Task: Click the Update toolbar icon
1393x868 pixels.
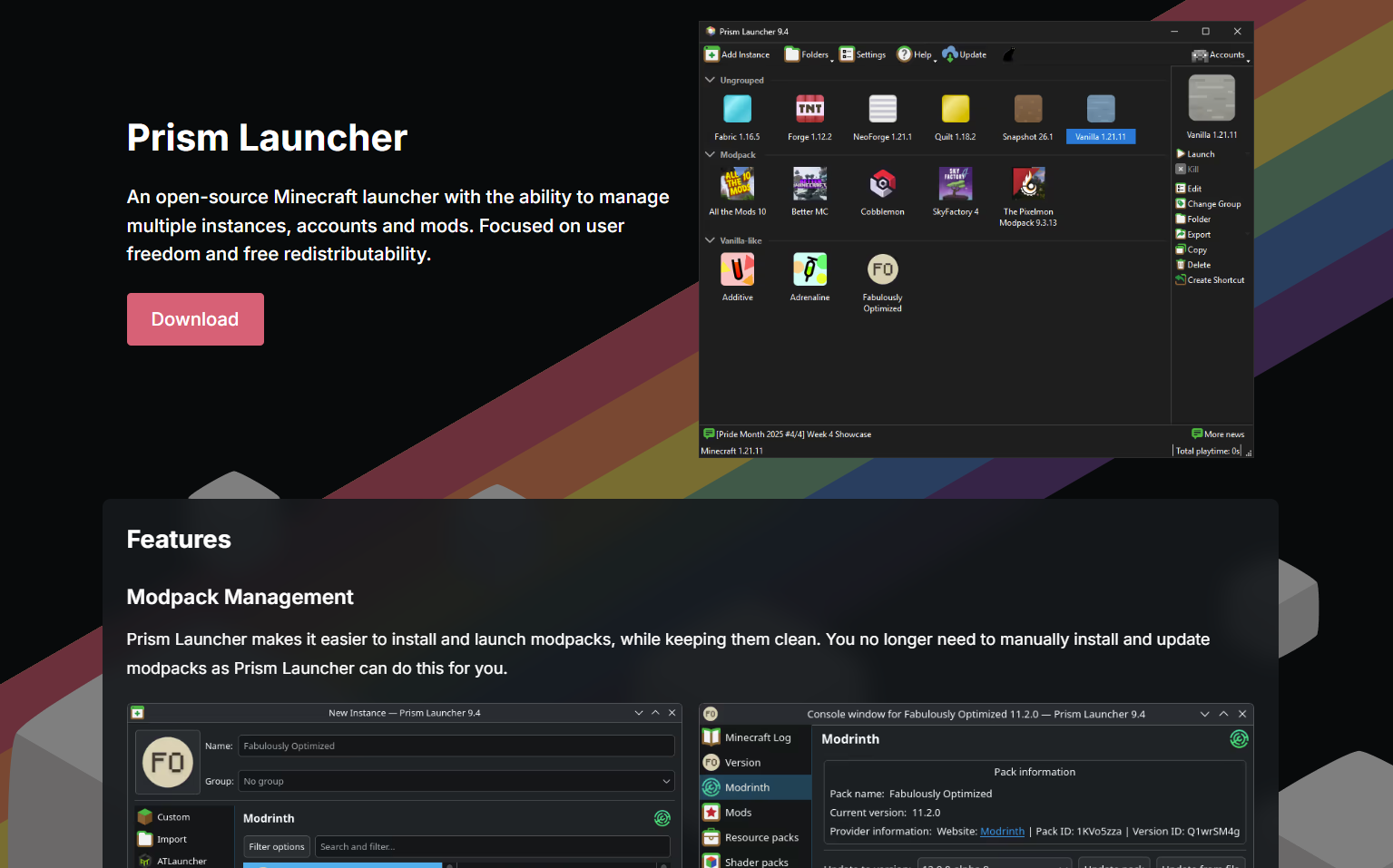Action: [x=950, y=55]
